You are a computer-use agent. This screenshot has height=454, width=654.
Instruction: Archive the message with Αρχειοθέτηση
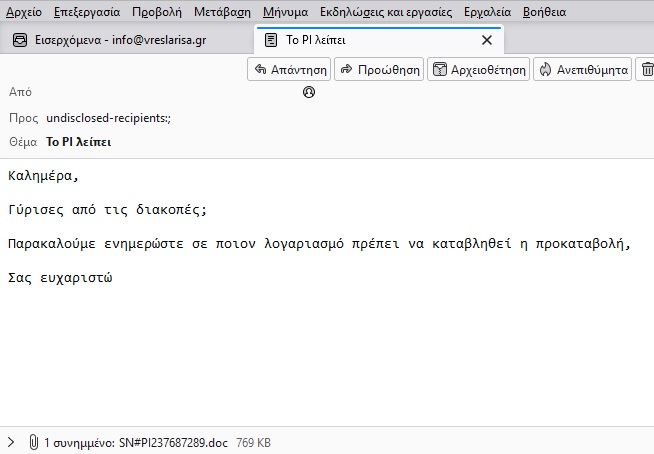(x=479, y=70)
